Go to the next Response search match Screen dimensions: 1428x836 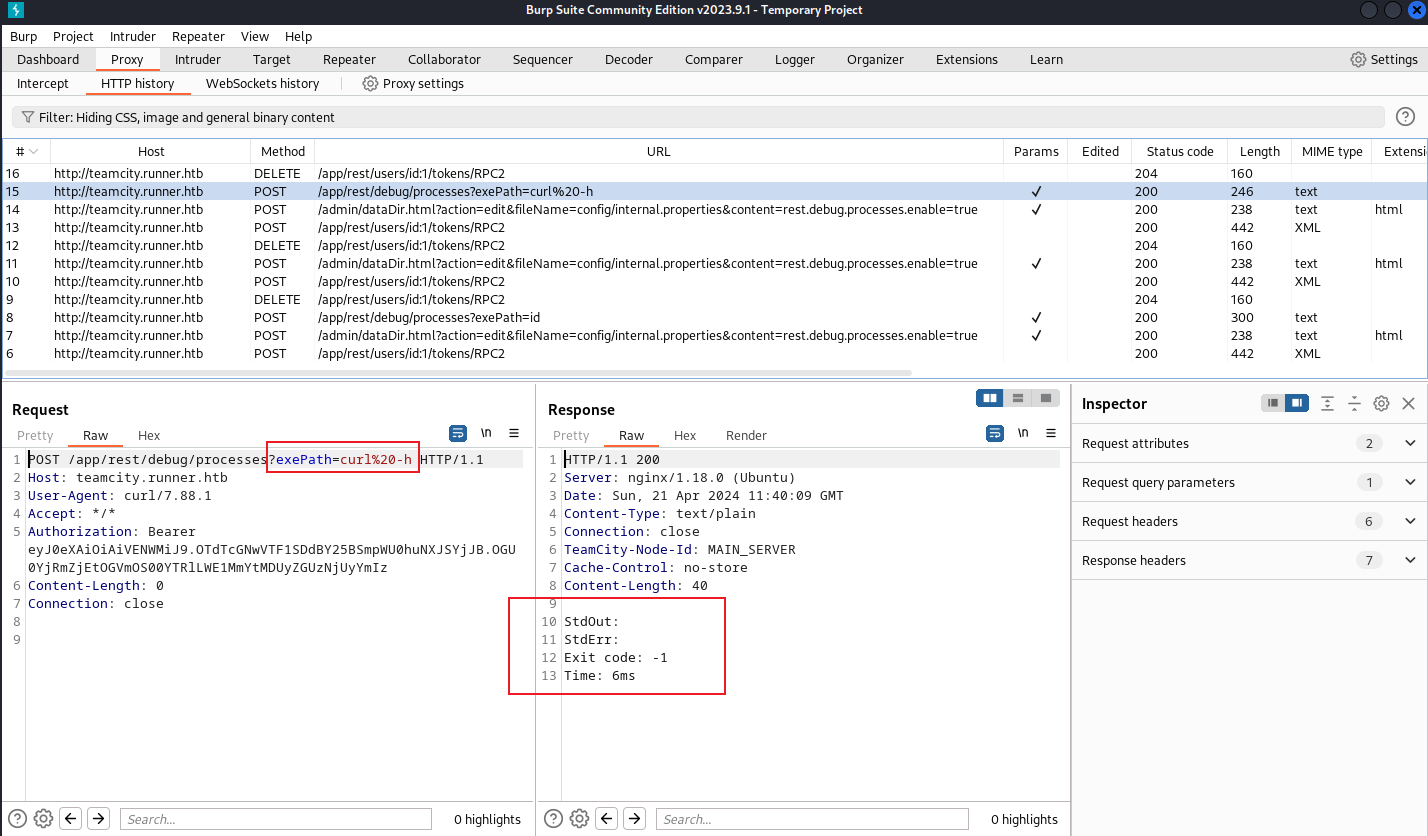click(x=634, y=818)
